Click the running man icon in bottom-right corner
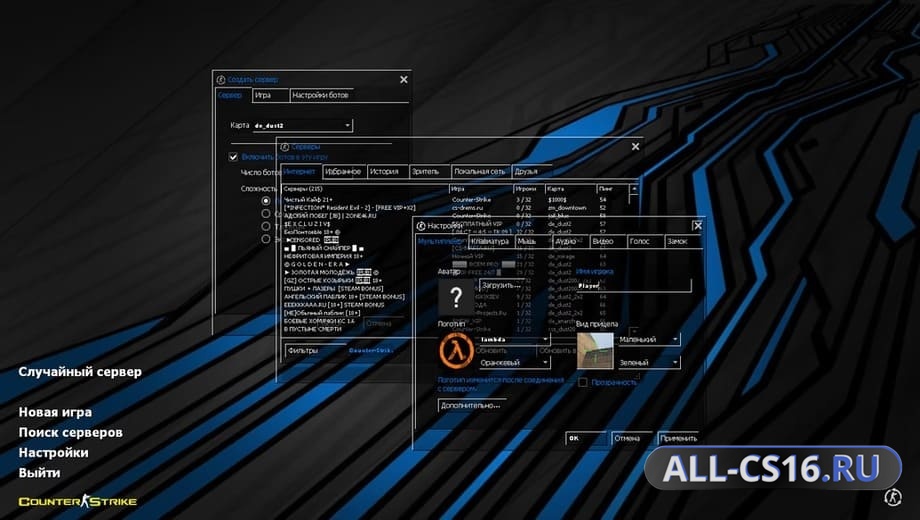 [893, 497]
